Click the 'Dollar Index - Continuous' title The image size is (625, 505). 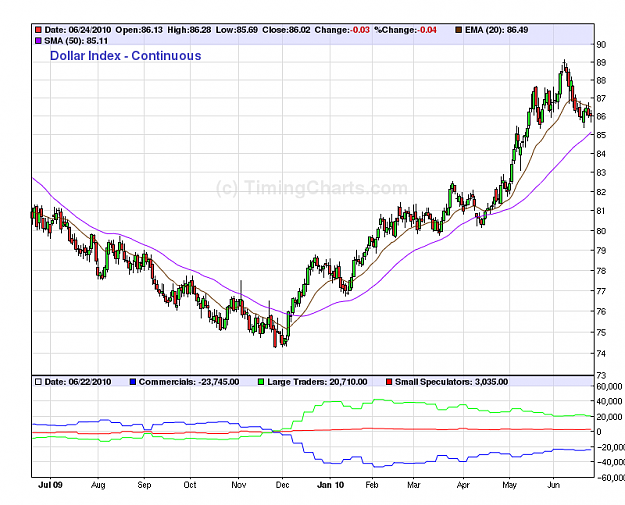(126, 56)
